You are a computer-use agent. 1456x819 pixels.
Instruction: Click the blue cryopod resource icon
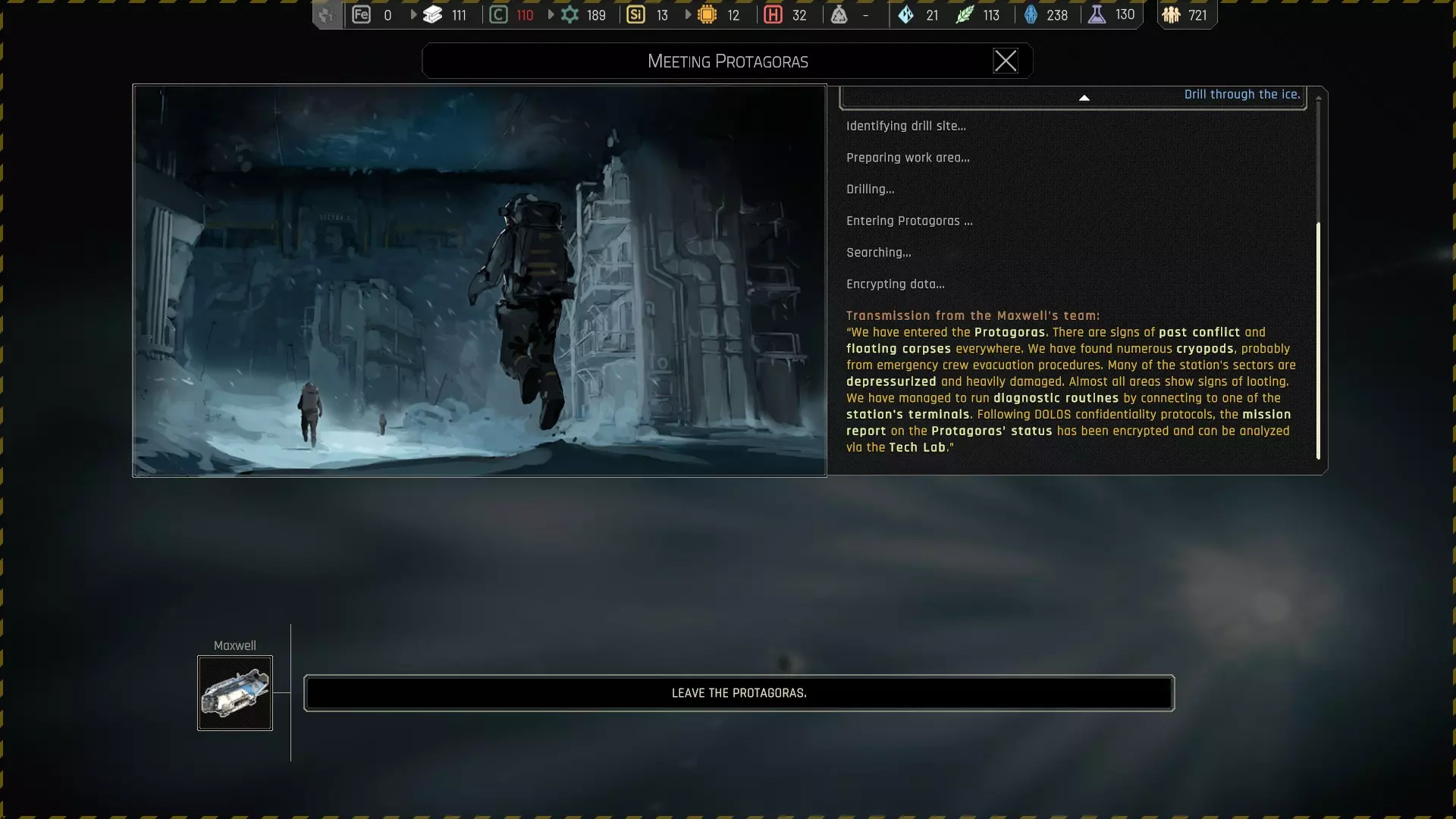[x=1031, y=14]
